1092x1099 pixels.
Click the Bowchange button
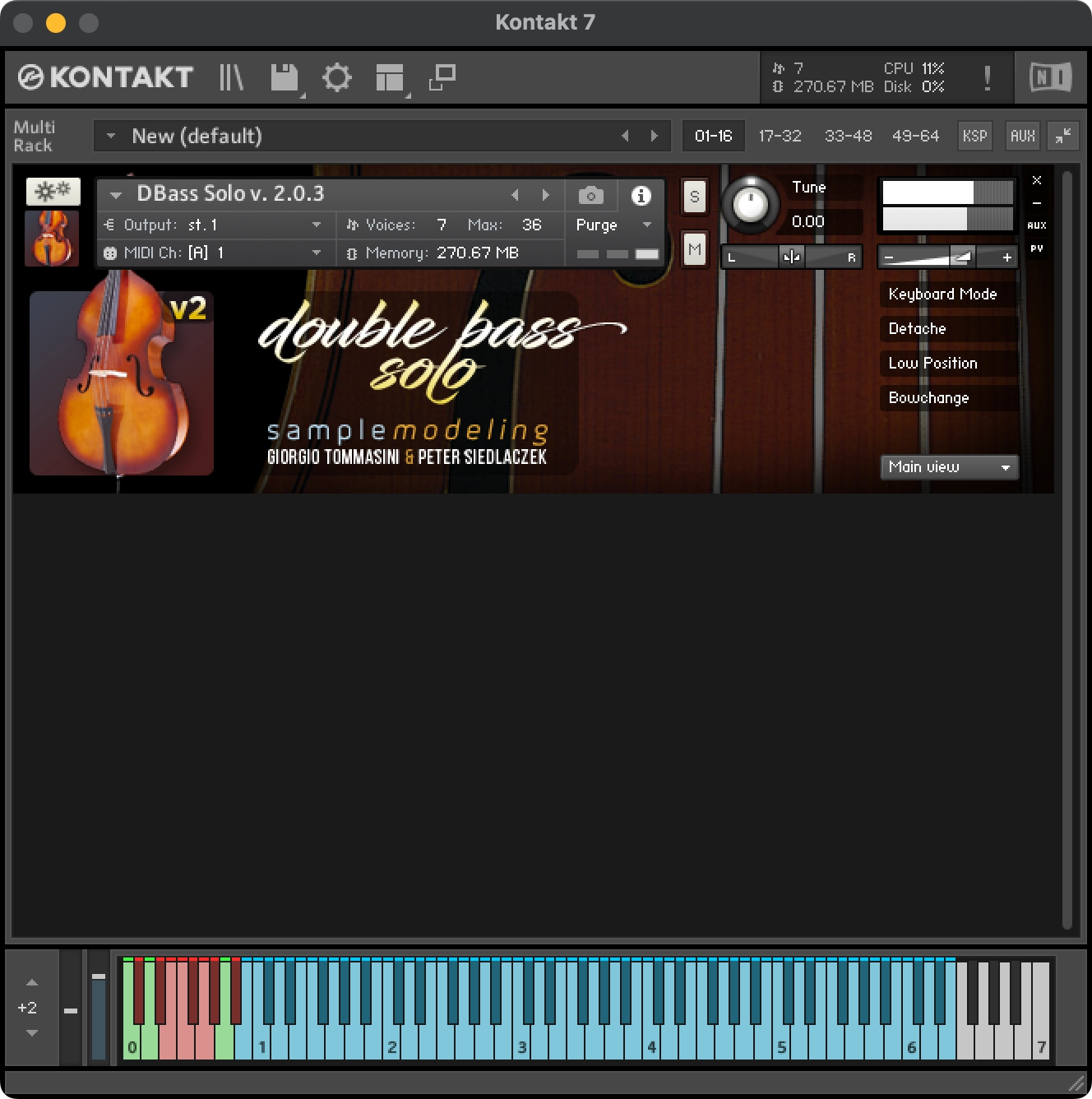[949, 397]
